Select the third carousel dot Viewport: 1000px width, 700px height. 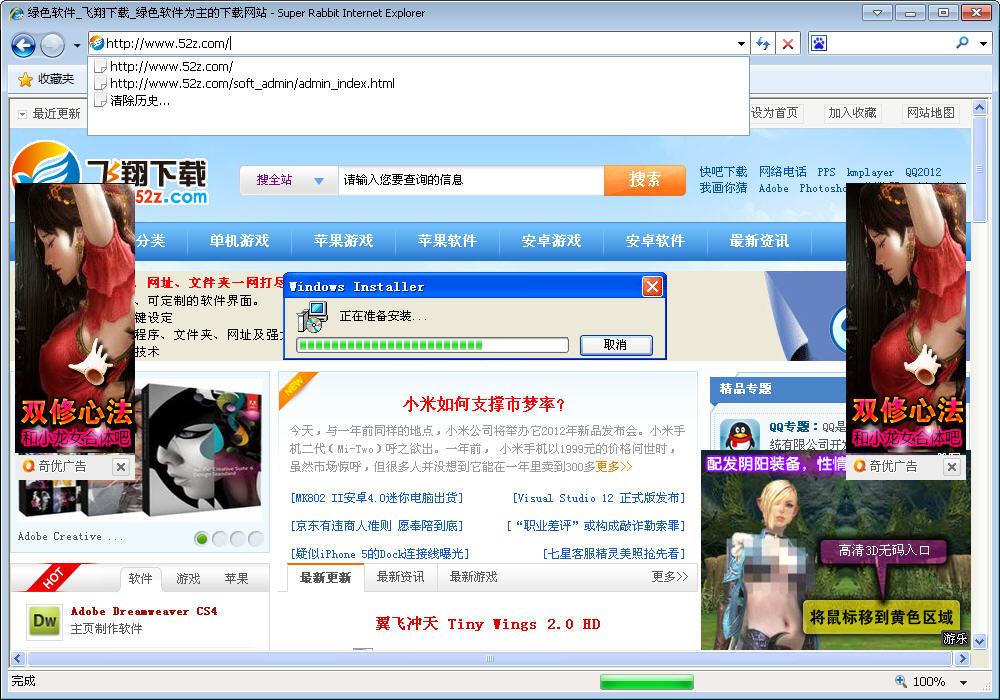[x=237, y=539]
